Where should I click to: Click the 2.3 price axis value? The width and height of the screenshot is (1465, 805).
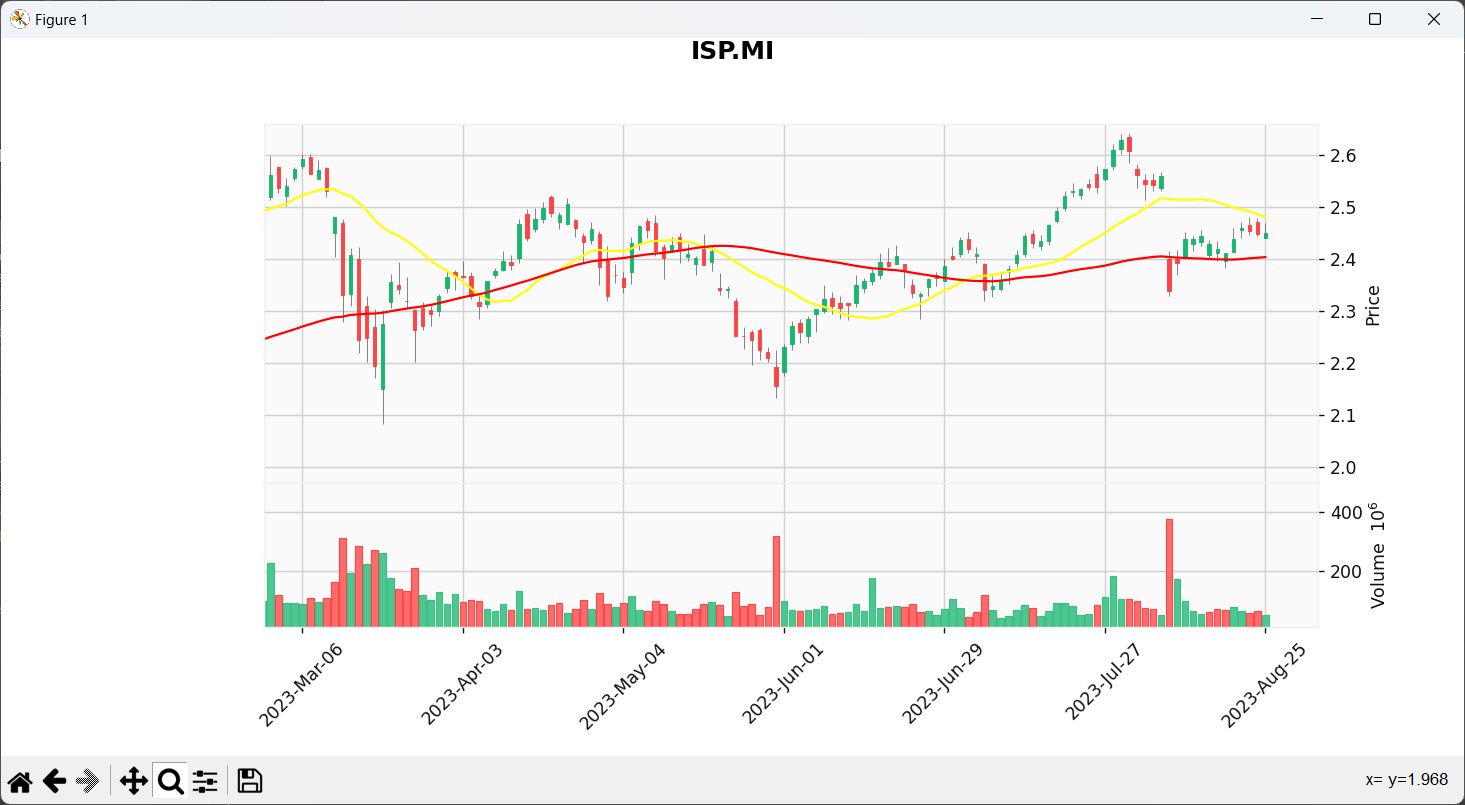coord(1343,312)
